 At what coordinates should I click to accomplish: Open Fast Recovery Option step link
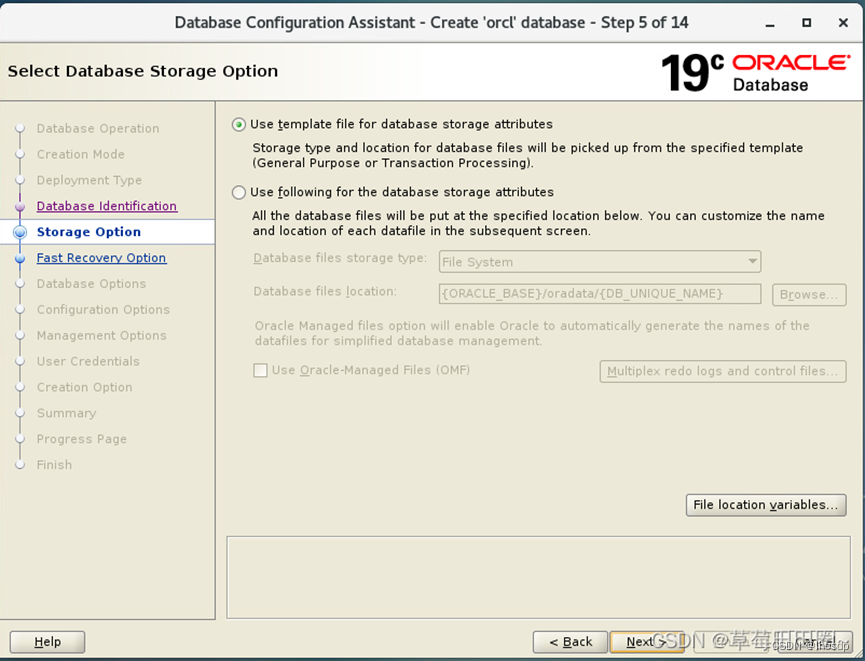101,258
